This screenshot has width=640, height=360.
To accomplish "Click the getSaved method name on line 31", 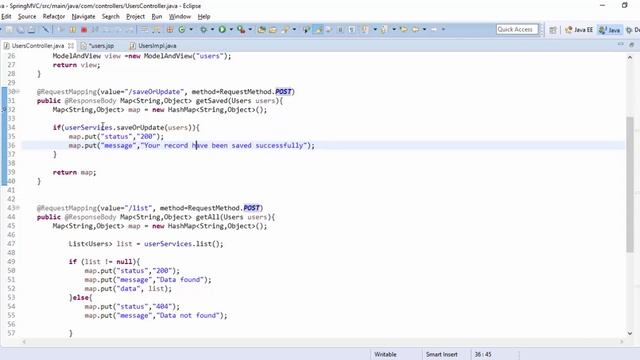I will click(212, 101).
